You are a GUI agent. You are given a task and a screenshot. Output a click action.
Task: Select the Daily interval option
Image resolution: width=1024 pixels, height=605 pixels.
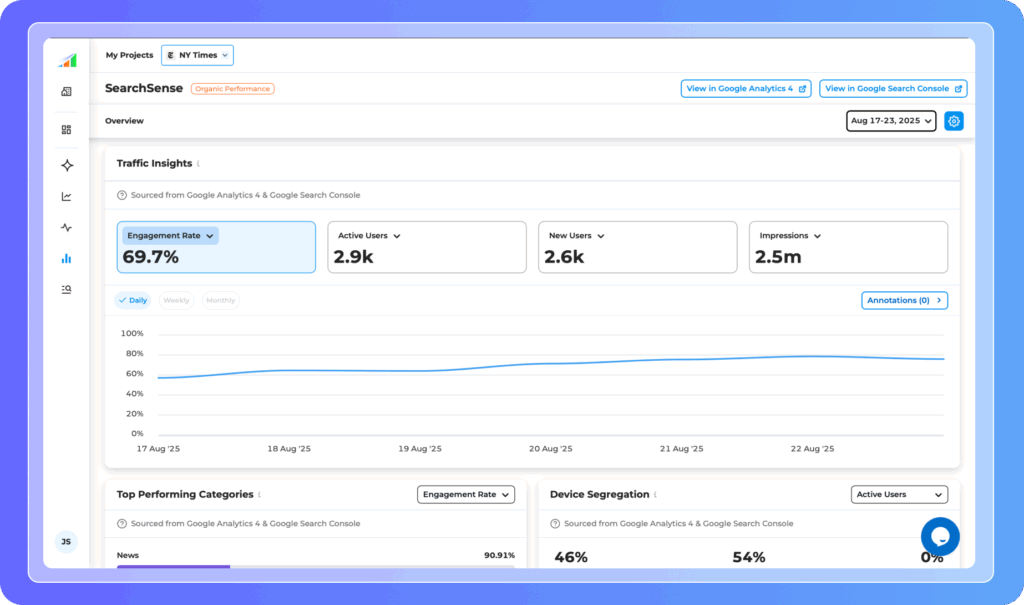coord(132,300)
